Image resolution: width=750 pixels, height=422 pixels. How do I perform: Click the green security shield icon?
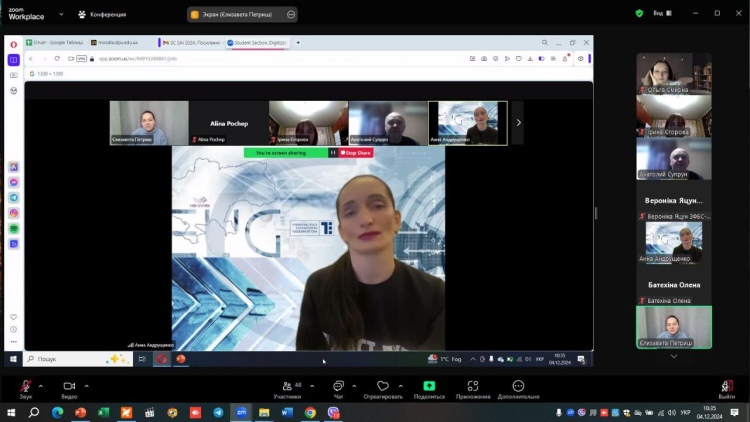[639, 14]
